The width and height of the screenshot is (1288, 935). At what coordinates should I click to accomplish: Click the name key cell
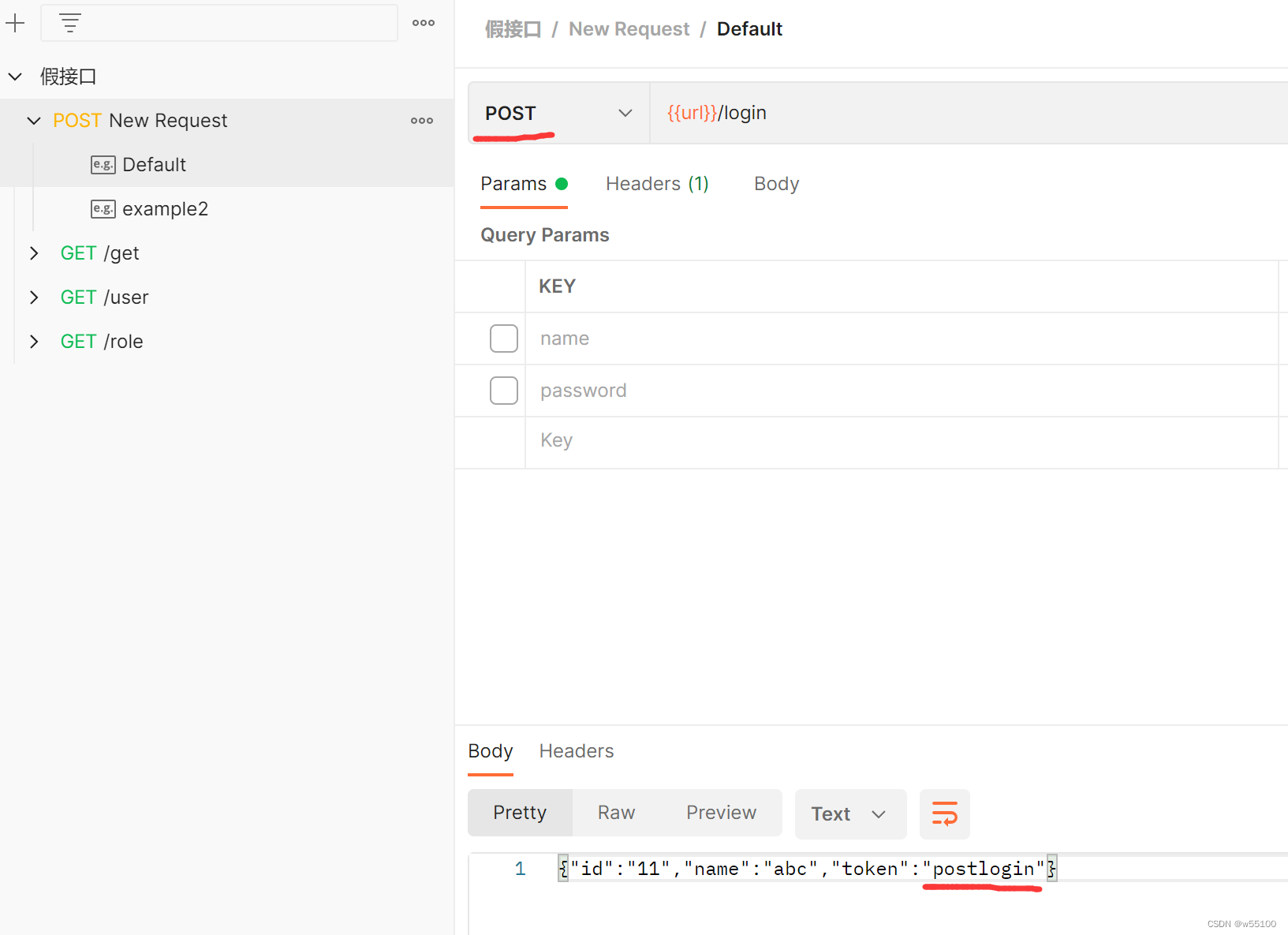point(902,338)
